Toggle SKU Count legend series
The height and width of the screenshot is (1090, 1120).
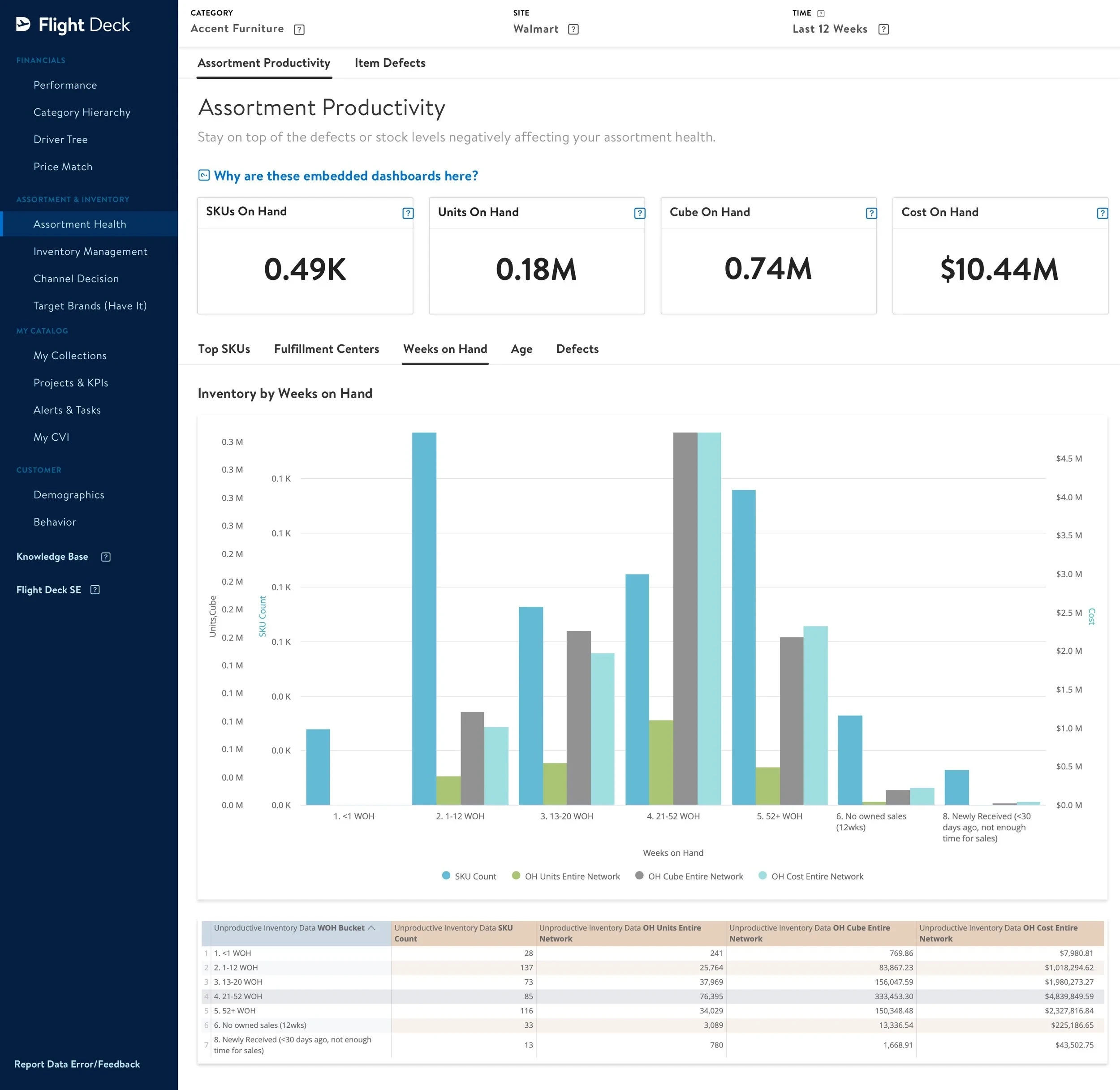click(x=470, y=876)
